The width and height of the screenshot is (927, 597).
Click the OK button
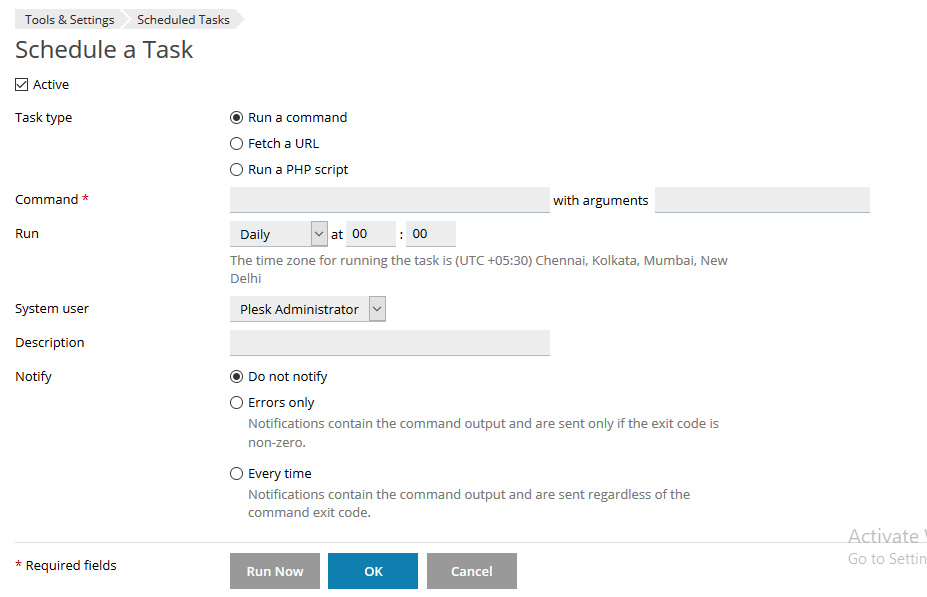tap(372, 570)
